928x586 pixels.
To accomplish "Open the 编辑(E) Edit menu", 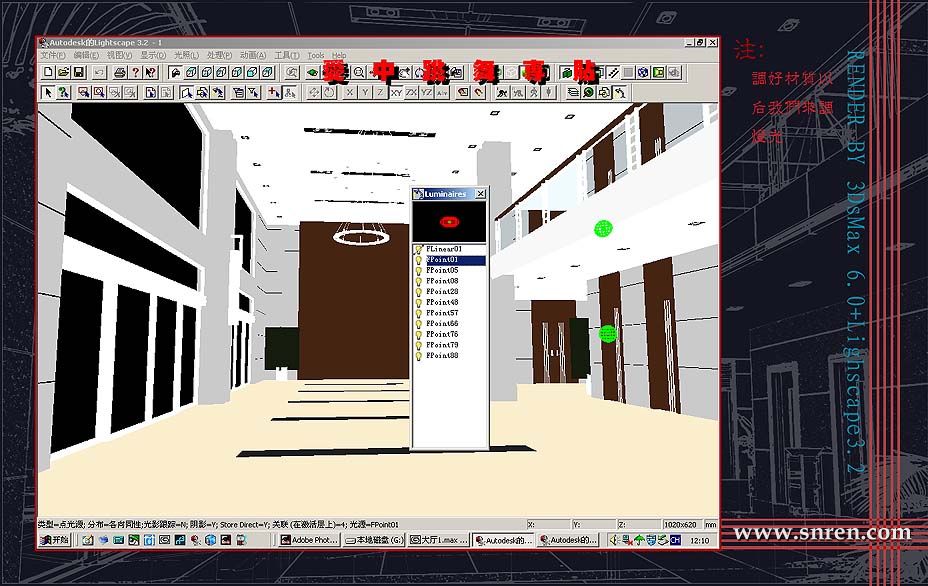I will (x=86, y=55).
